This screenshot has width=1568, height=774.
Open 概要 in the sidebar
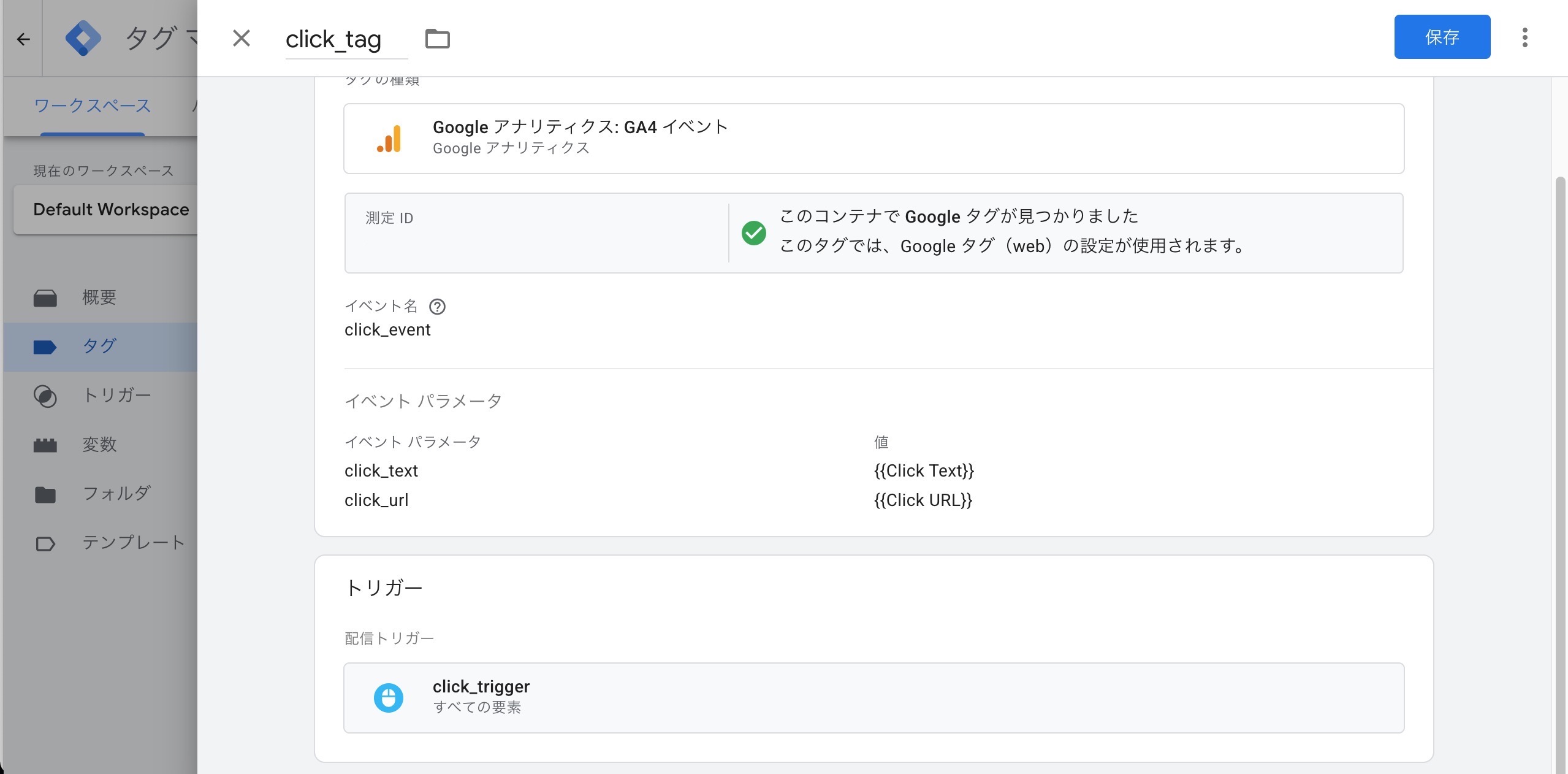[99, 297]
